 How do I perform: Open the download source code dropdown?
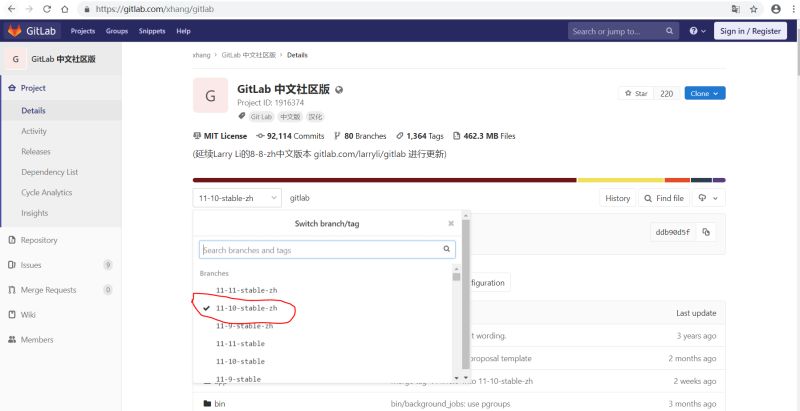pos(709,198)
